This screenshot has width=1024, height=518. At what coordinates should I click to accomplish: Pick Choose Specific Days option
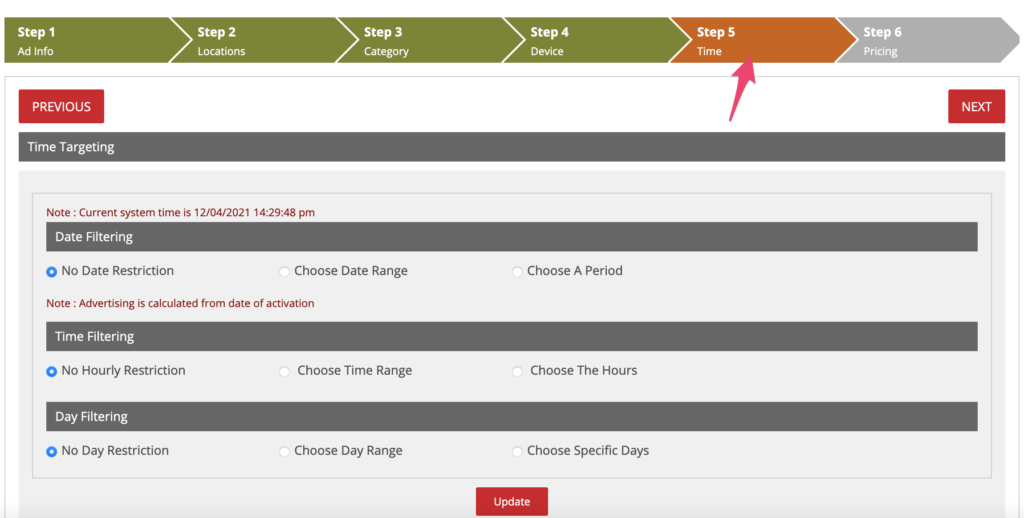[x=517, y=452]
